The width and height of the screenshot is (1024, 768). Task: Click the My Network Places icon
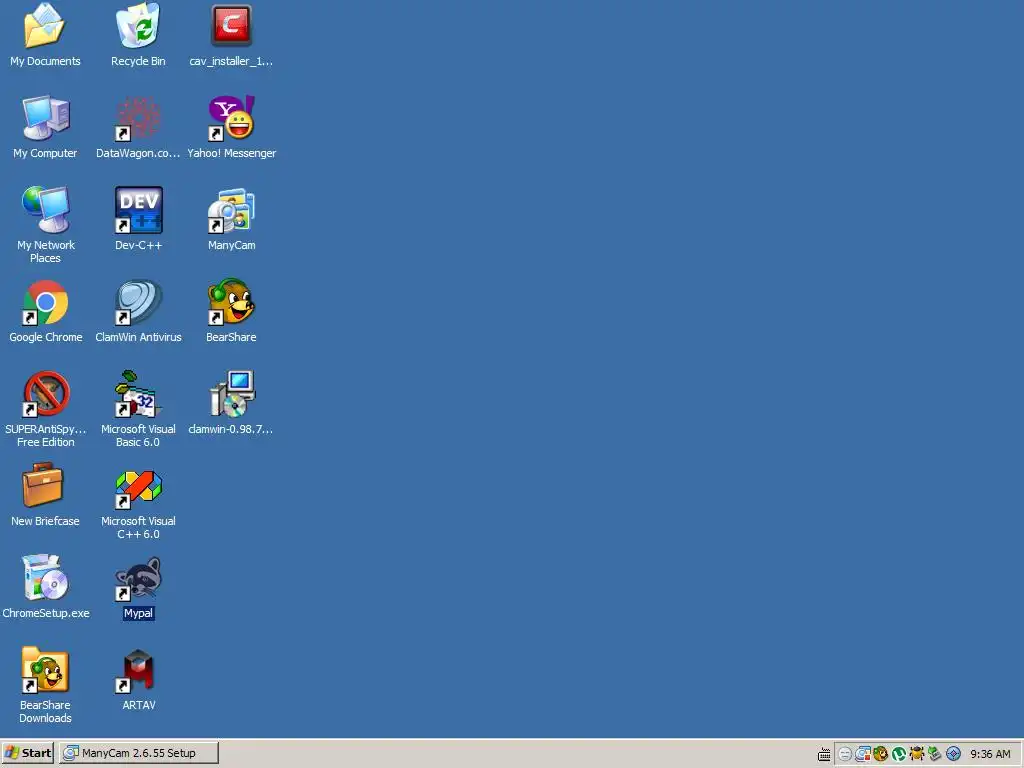tap(45, 210)
